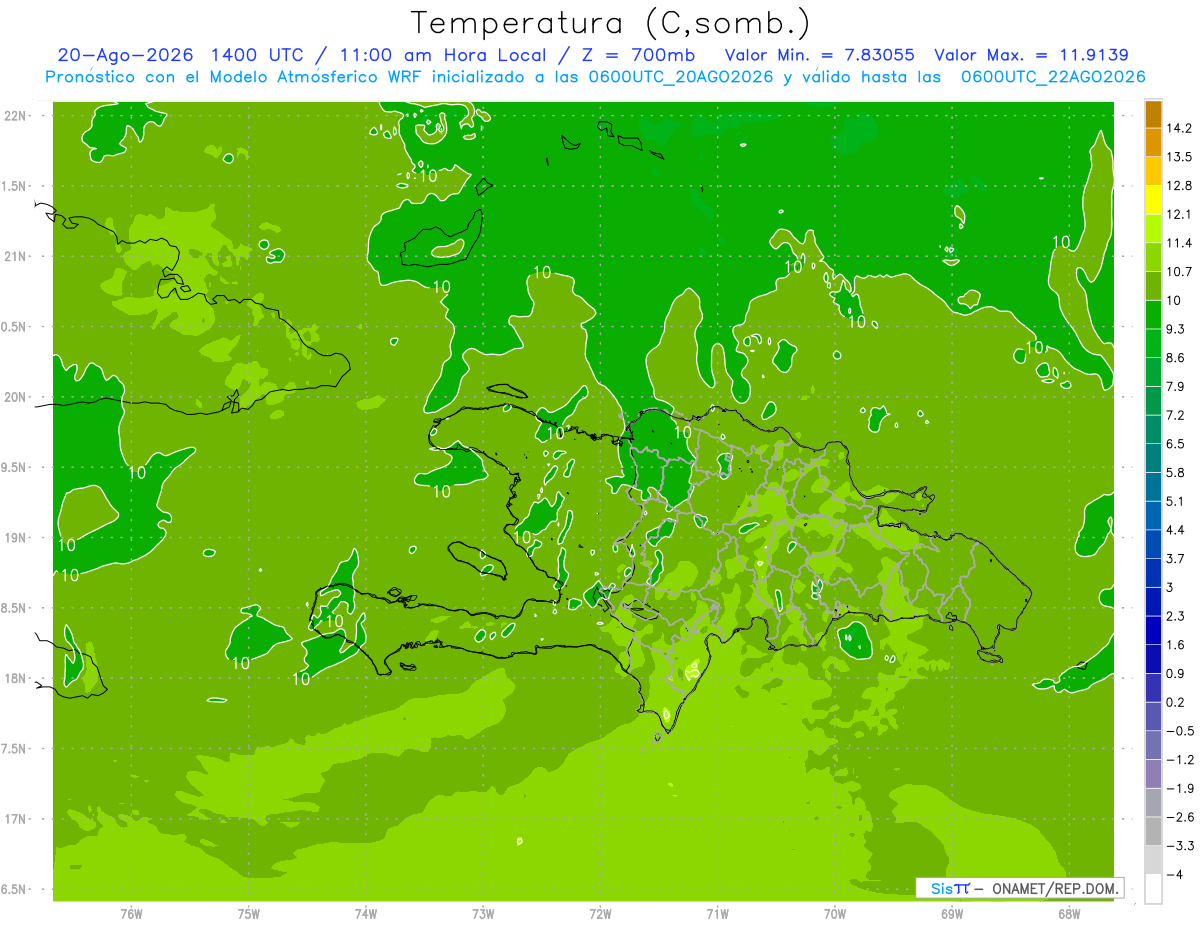The width and height of the screenshot is (1200, 927).
Task: Click the 4.4 color legend value
Action: [x=1176, y=530]
